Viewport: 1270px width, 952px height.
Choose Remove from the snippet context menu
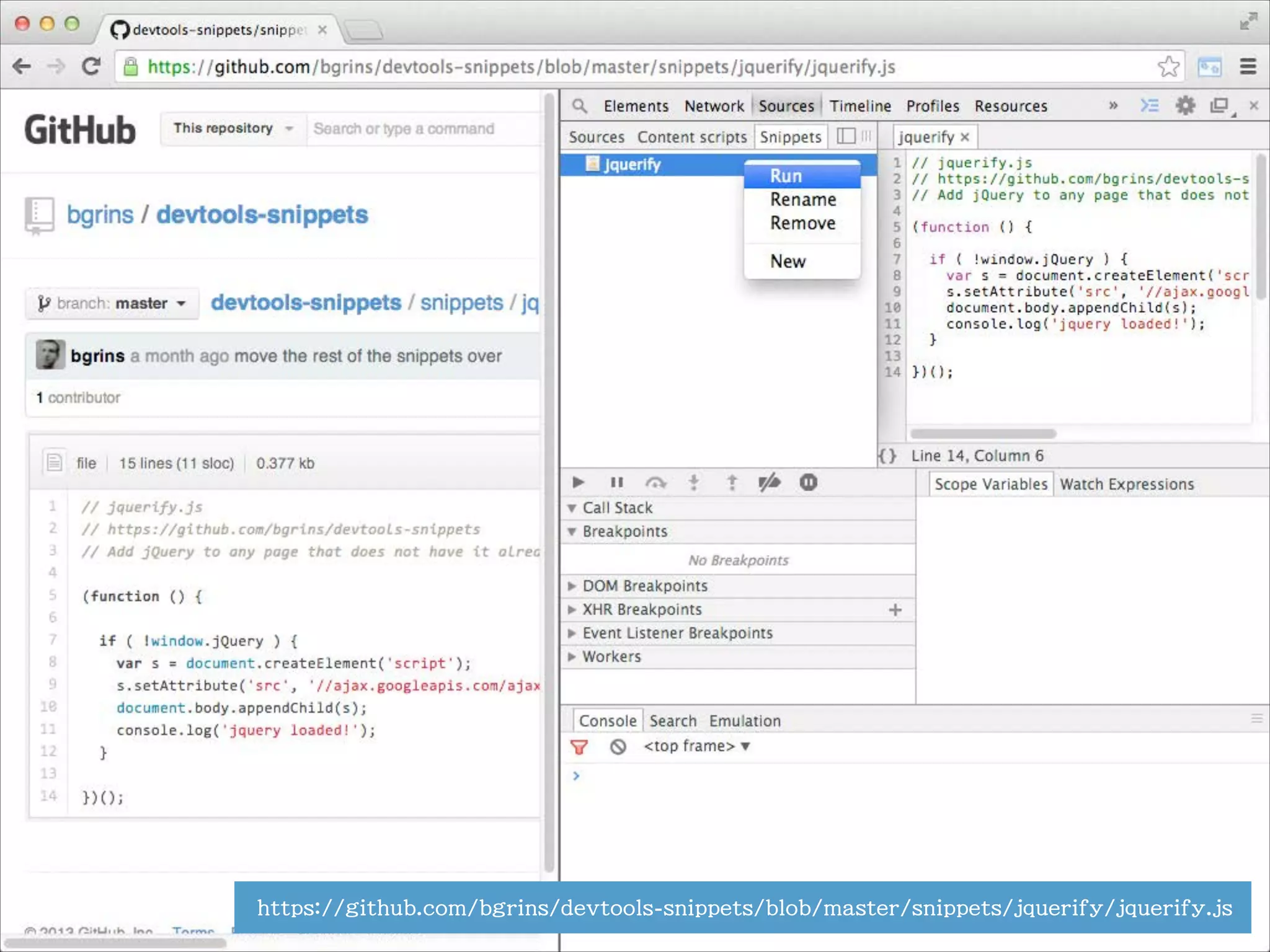pyautogui.click(x=802, y=223)
